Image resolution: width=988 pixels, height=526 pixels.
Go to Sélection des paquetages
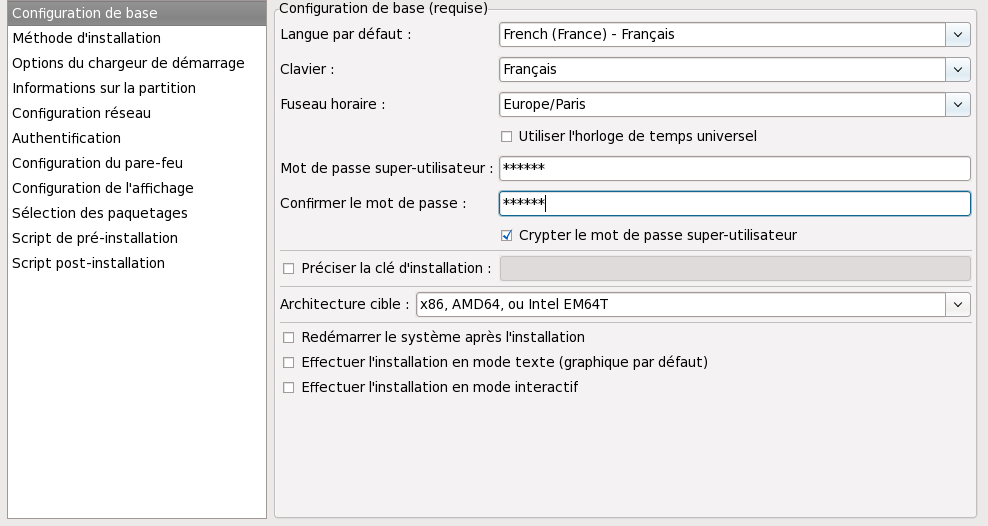tap(137, 213)
